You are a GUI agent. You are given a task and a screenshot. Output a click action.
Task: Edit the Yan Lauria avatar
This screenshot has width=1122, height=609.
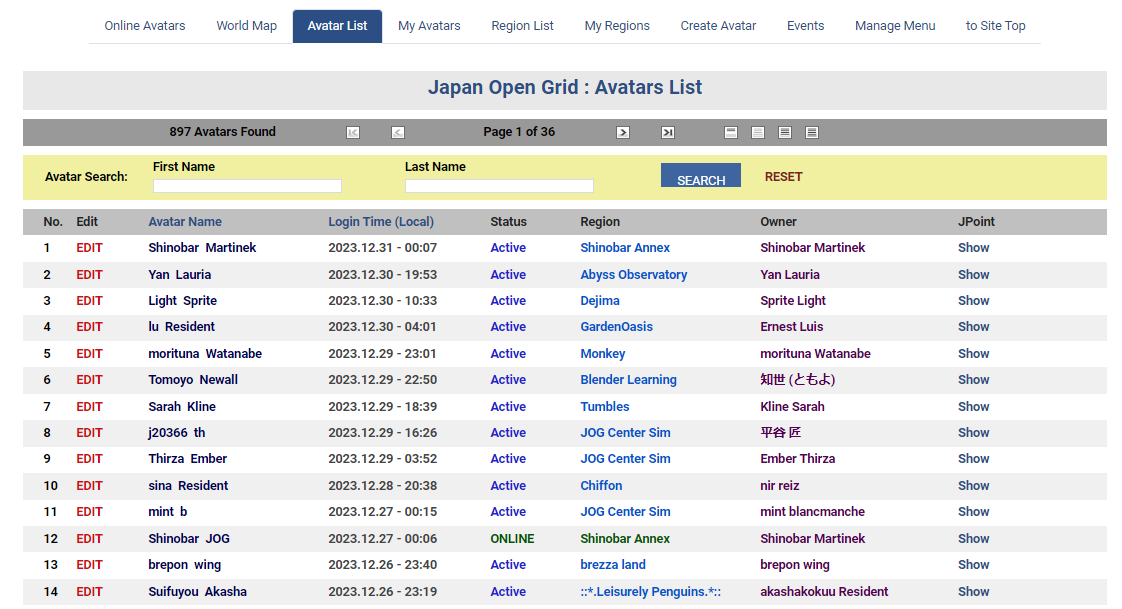90,275
